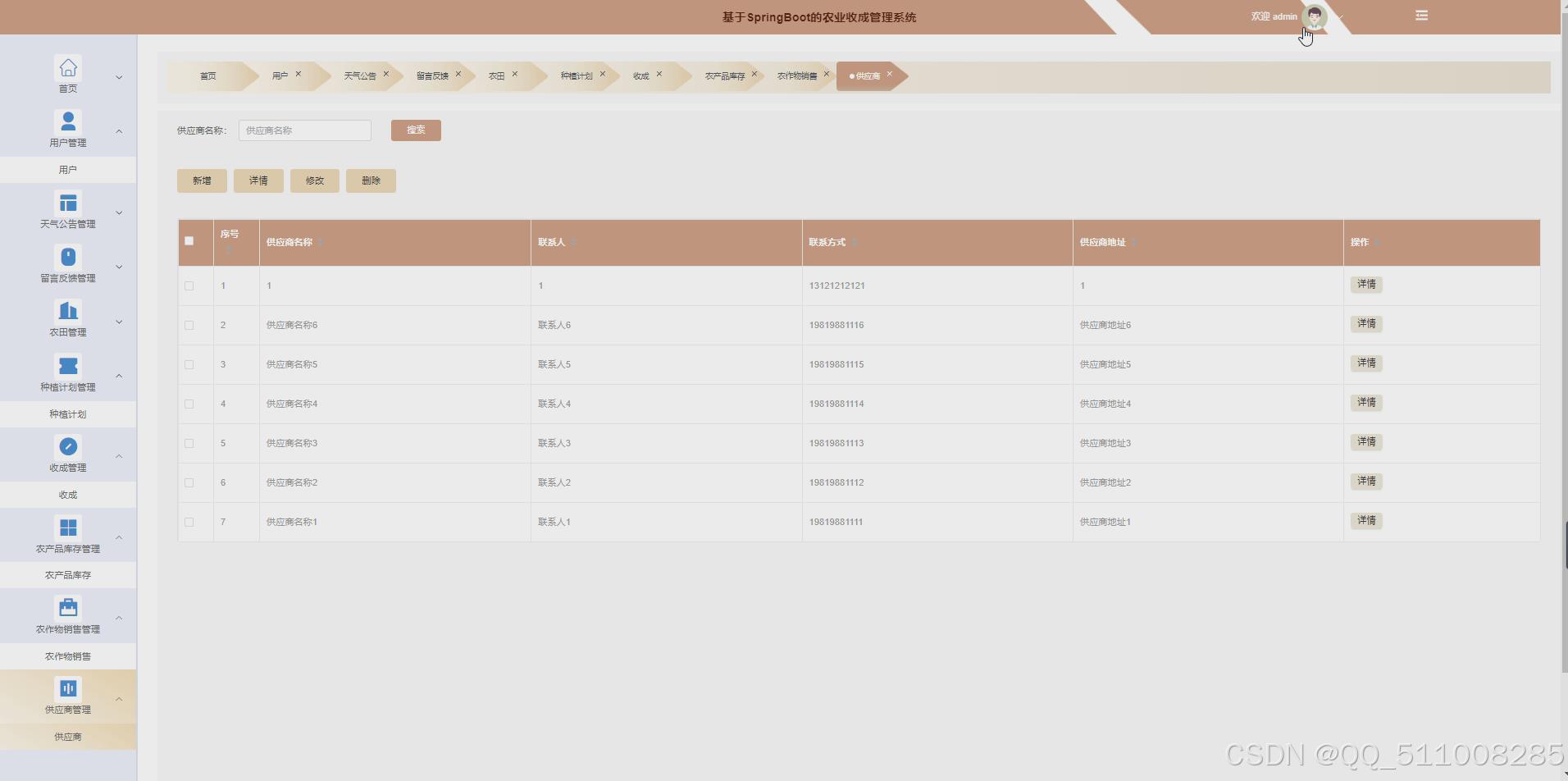Select the 农产品库存管理 grid icon
The width and height of the screenshot is (1568, 781).
68,528
